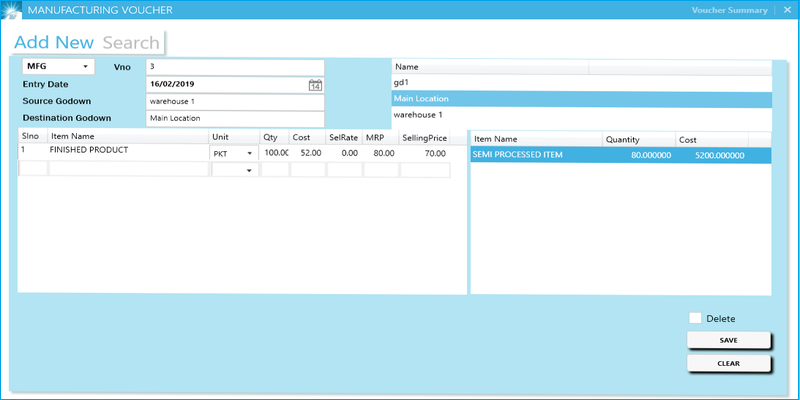Viewport: 800px width, 400px height.
Task: Click the Name column header
Action: [490, 67]
